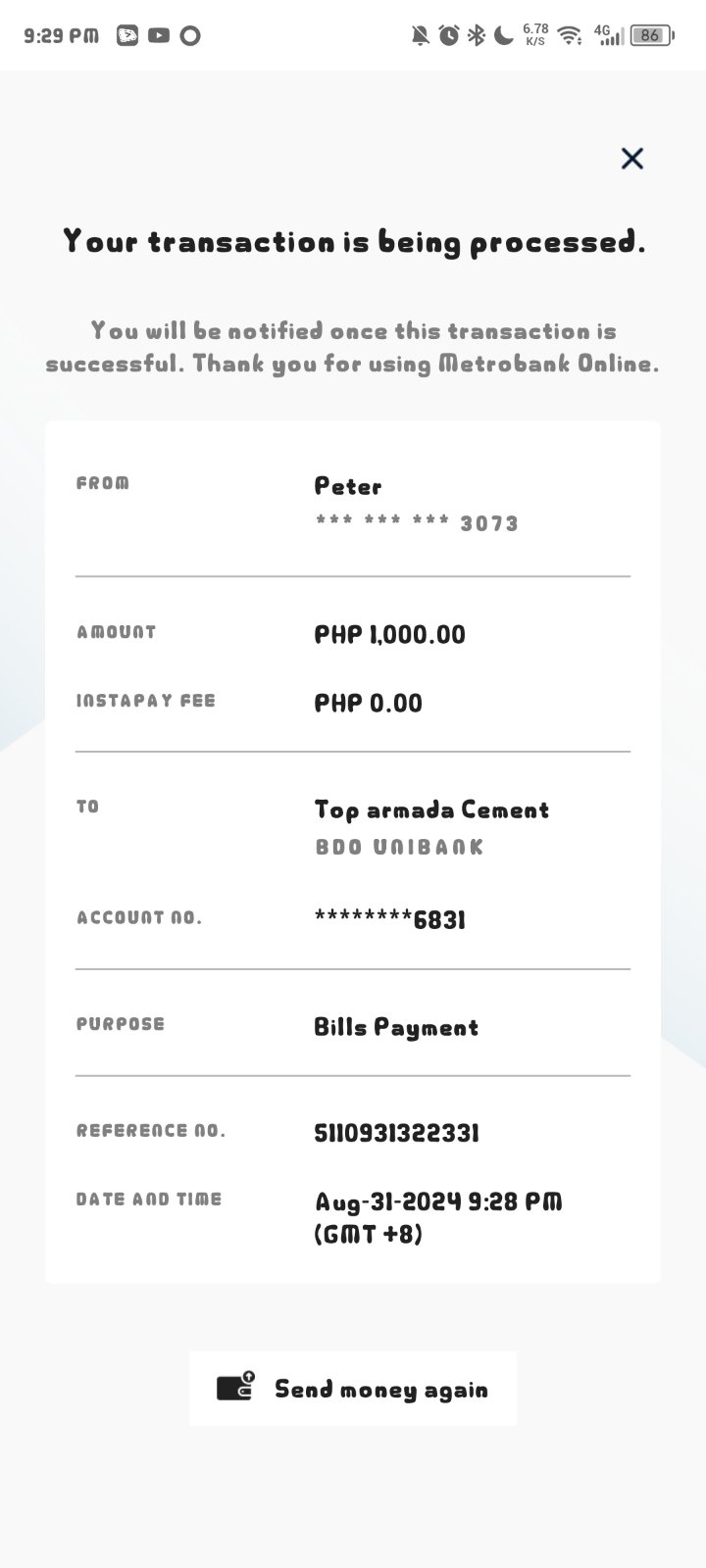Tap the masked account number ending 6831
The width and height of the screenshot is (706, 1568).
click(389, 919)
